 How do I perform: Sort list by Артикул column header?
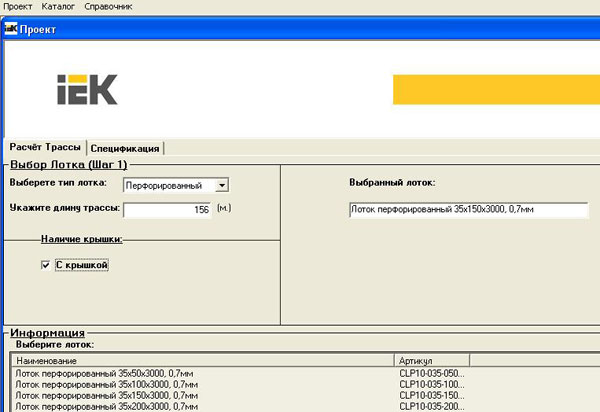coord(432,360)
